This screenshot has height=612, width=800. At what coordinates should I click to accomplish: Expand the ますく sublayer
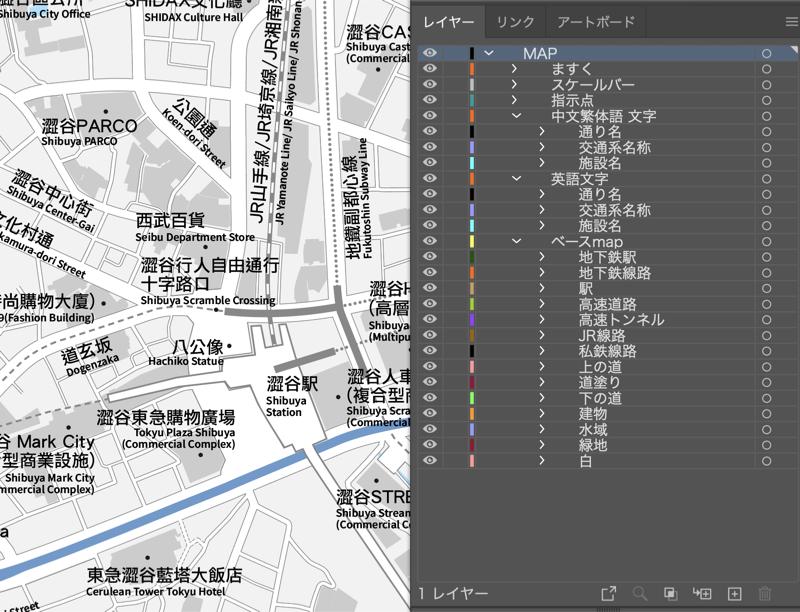click(514, 68)
